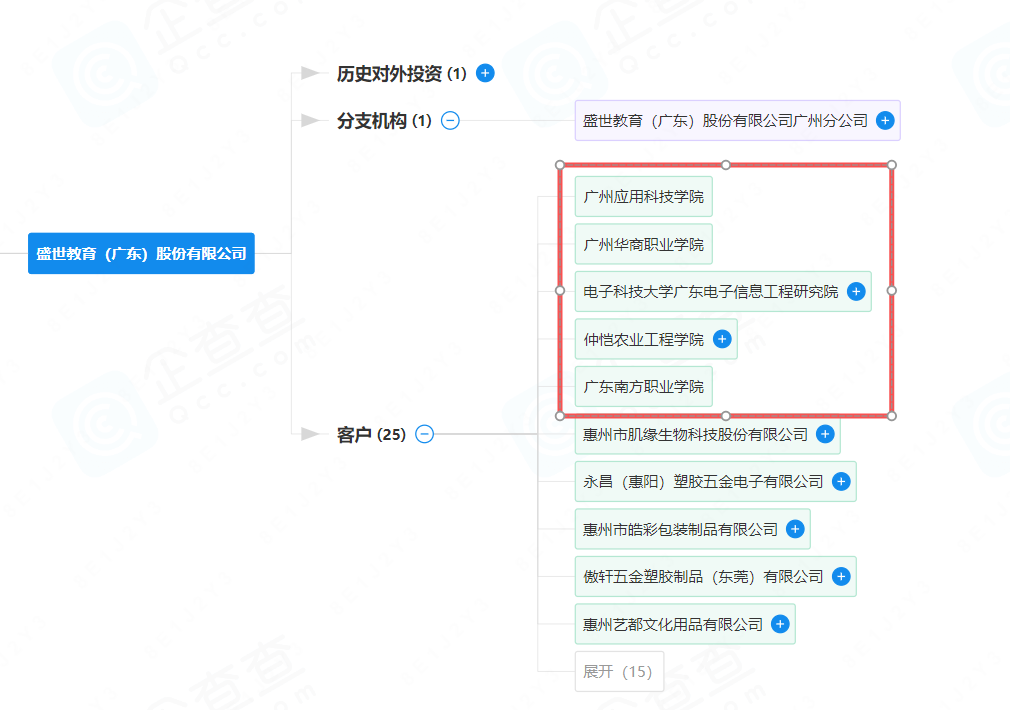
Task: Open 广州华商职业学院 node
Action: 643,244
